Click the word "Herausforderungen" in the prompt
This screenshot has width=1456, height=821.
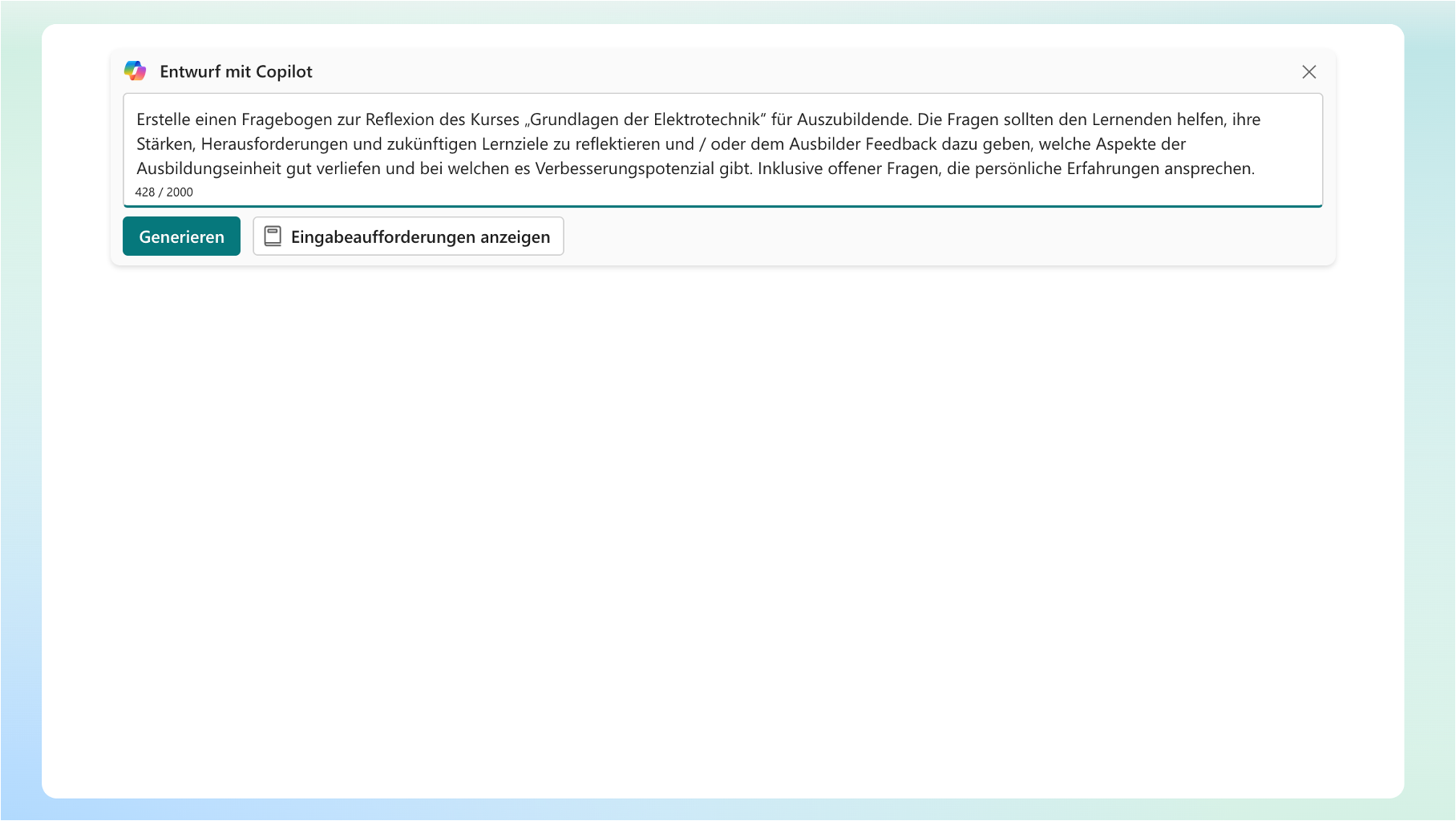[x=273, y=144]
